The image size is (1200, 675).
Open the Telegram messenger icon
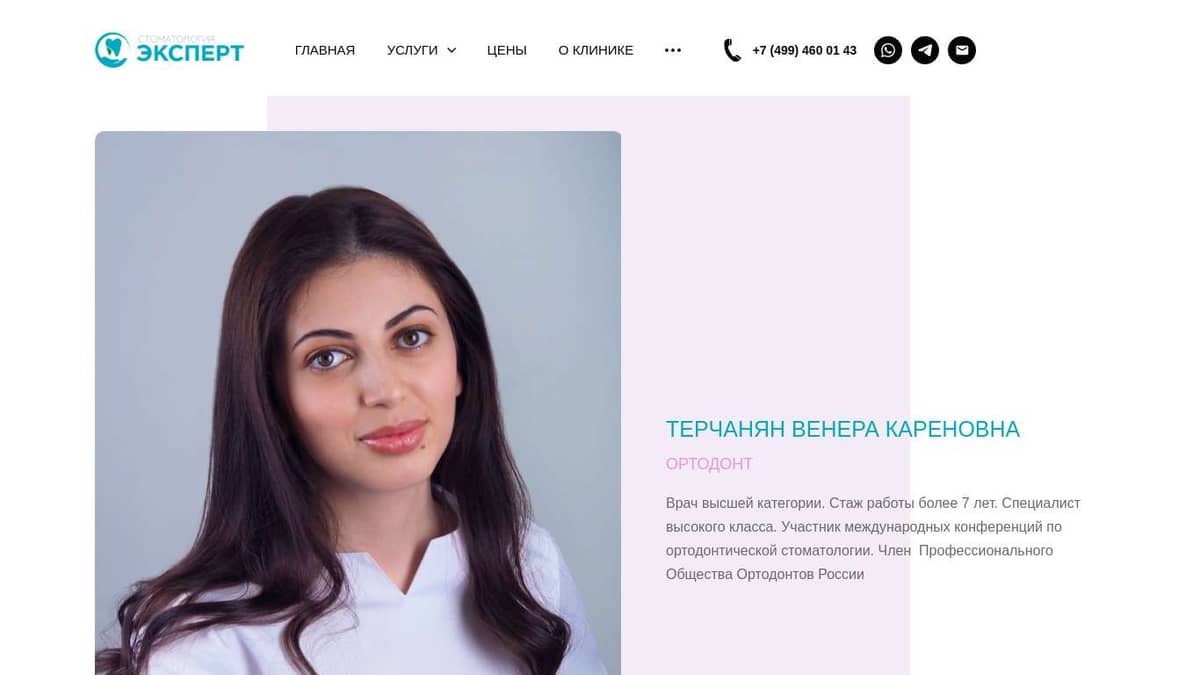tap(925, 50)
